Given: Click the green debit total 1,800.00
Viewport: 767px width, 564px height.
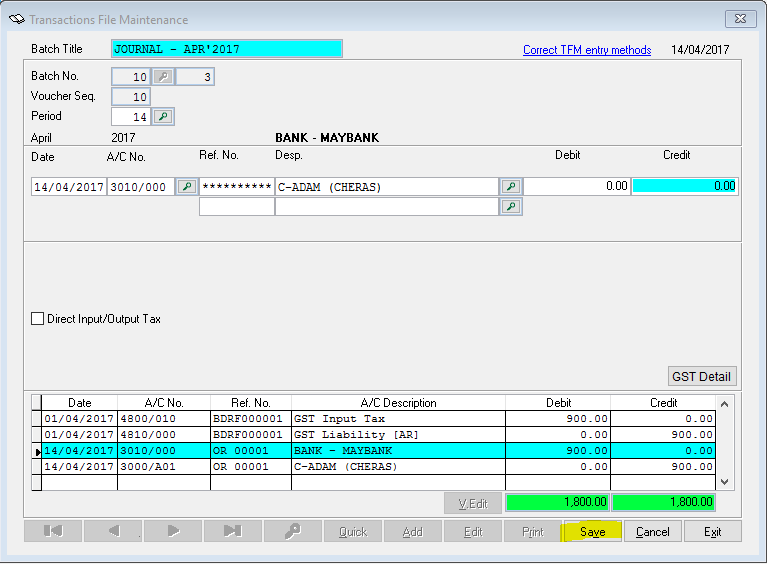Looking at the screenshot, I should (558, 502).
